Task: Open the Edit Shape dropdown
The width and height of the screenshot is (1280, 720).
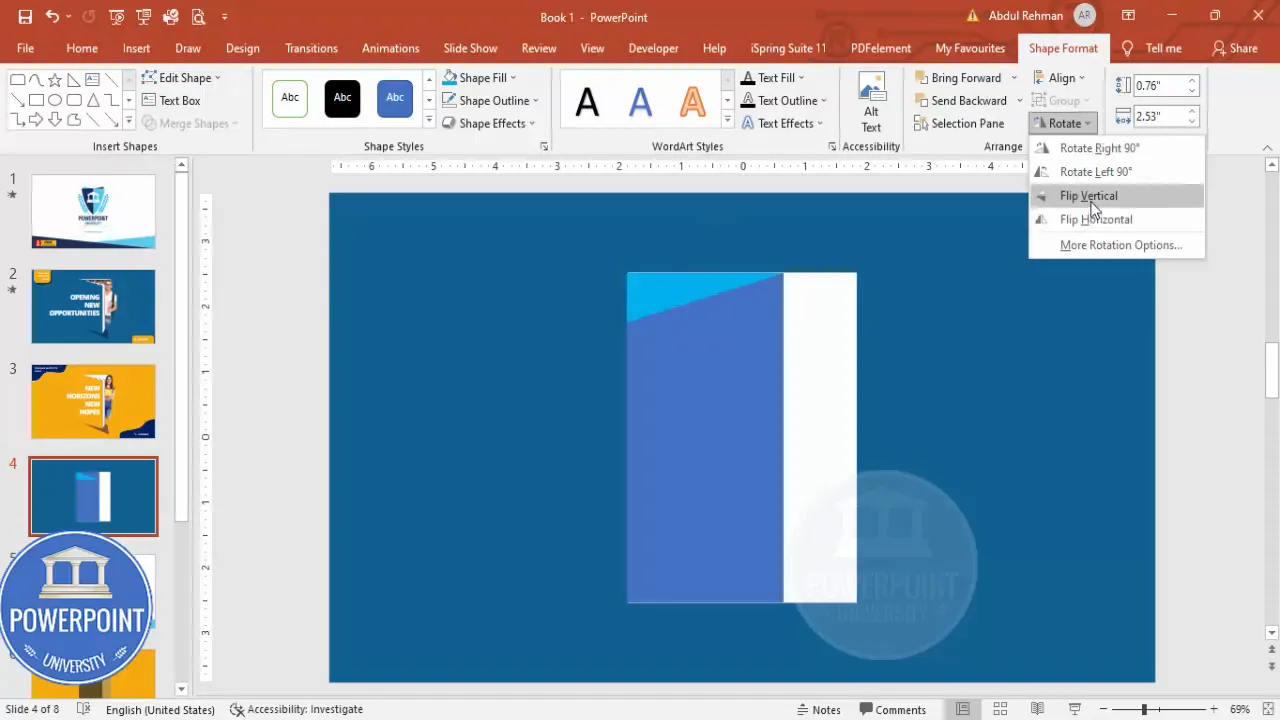Action: 181,77
